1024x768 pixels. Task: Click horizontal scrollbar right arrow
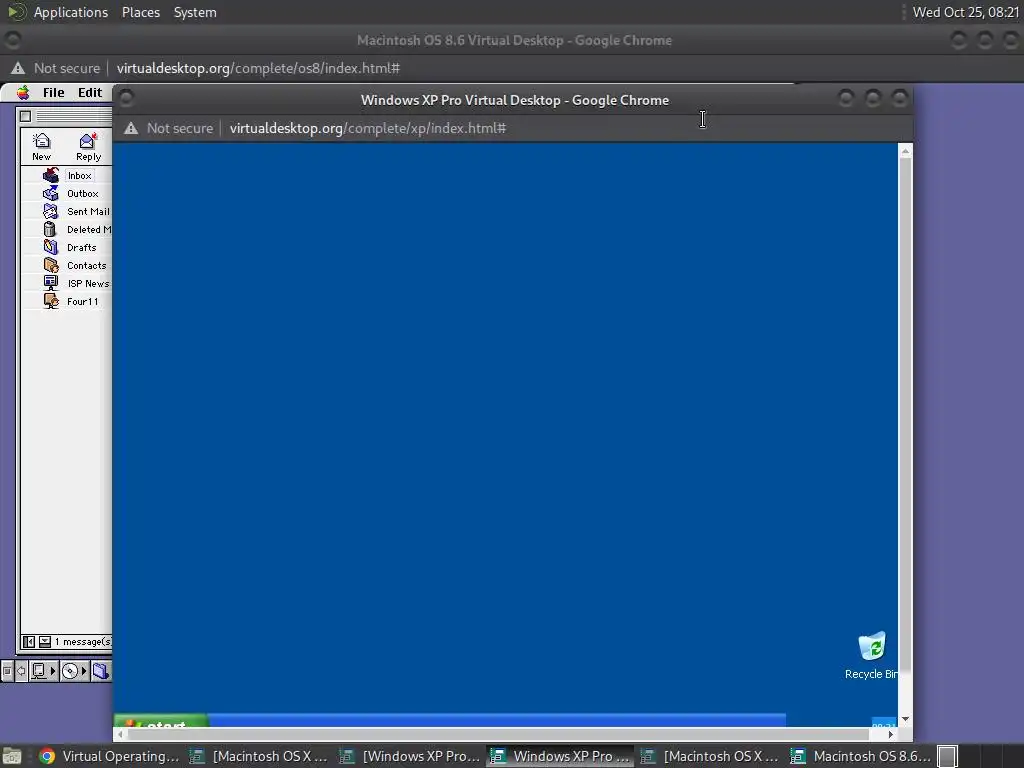coord(891,735)
